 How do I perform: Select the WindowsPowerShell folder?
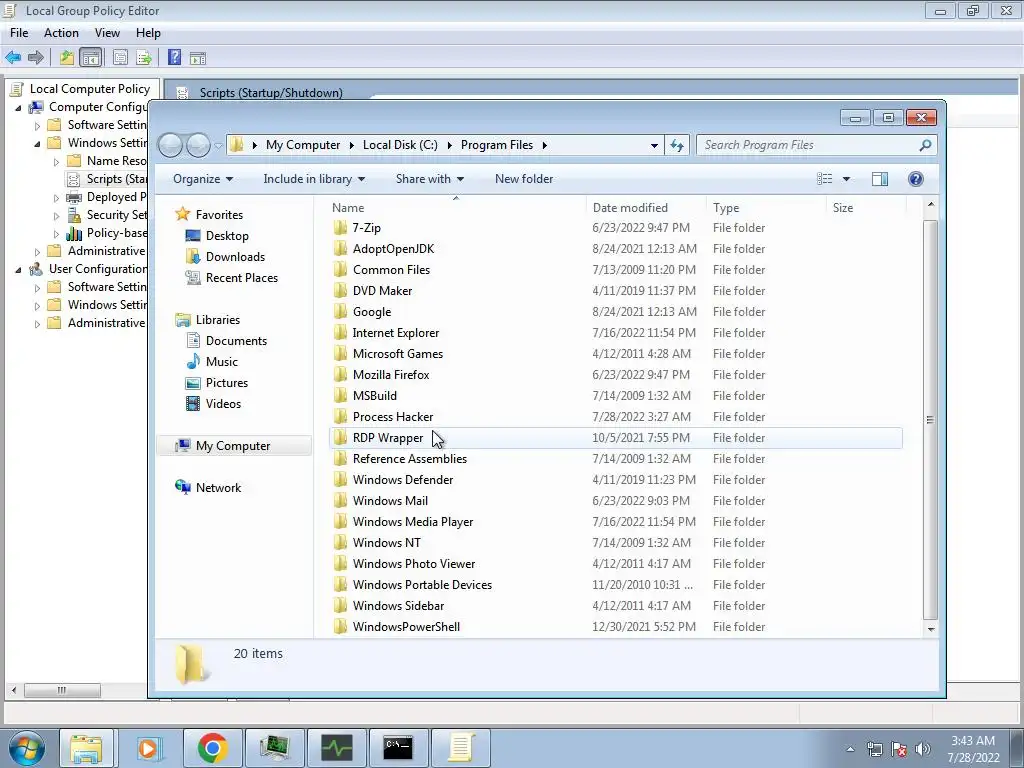click(616, 627)
